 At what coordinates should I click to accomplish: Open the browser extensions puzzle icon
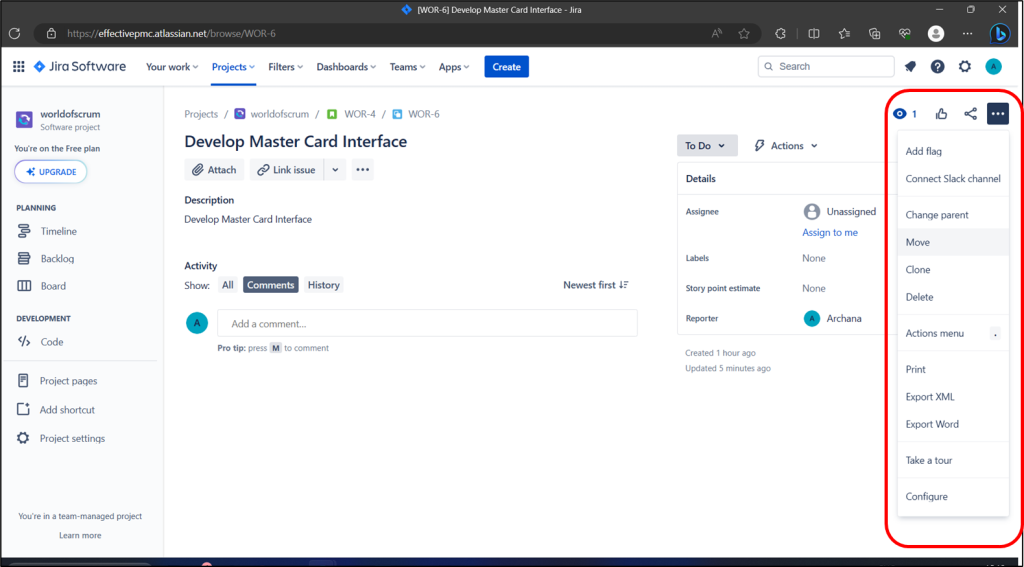tap(780, 33)
